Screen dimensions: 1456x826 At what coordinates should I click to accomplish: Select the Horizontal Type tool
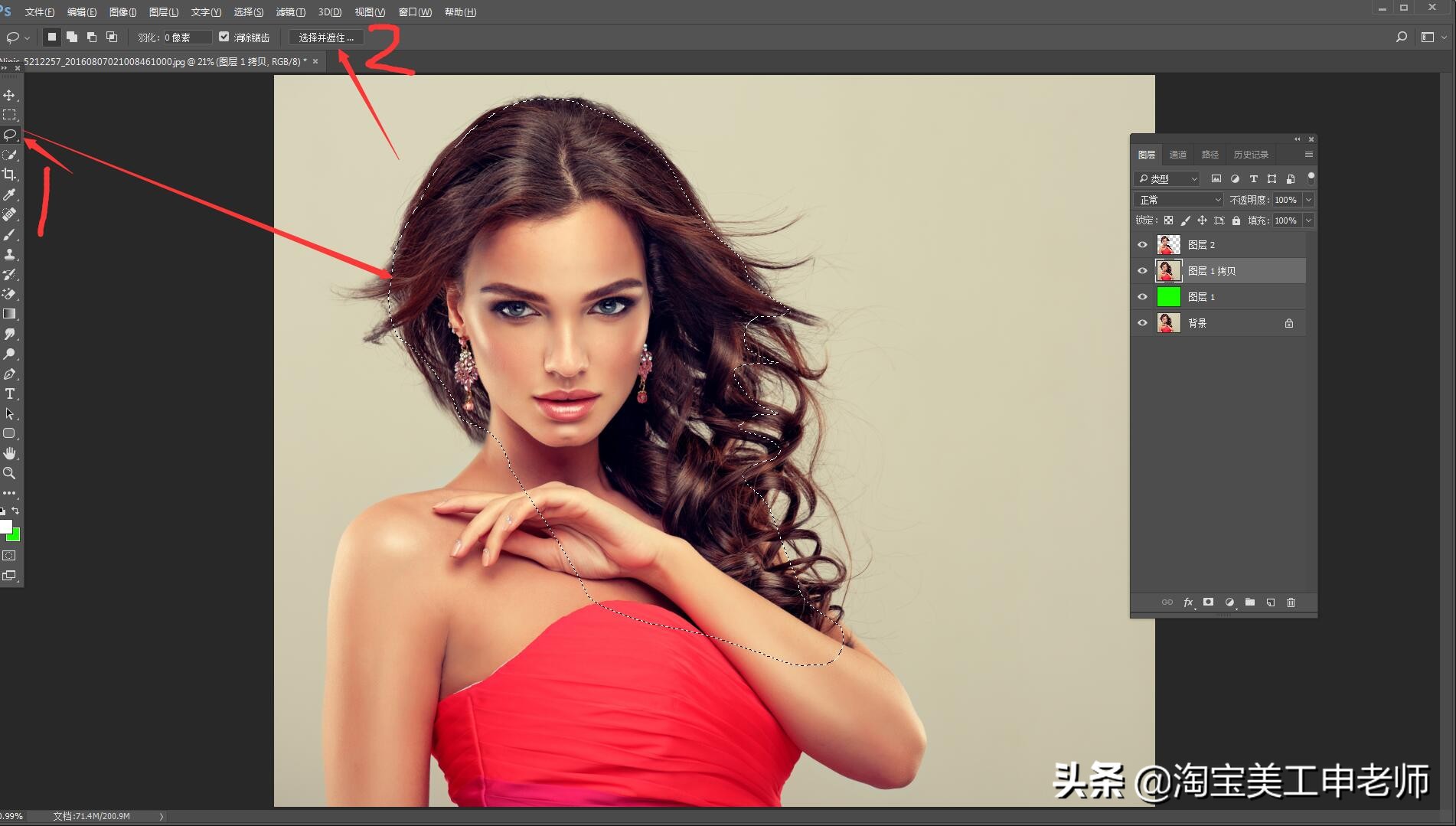(9, 393)
